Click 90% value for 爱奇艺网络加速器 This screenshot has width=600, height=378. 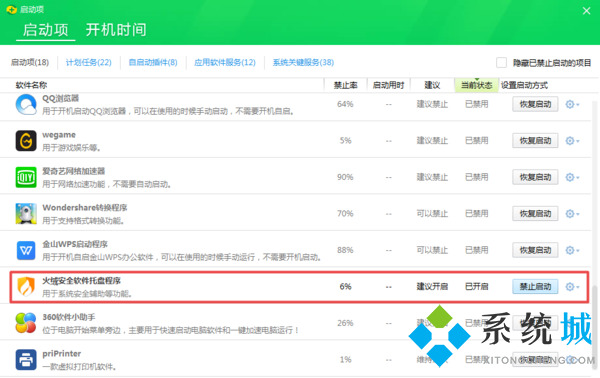click(x=345, y=177)
